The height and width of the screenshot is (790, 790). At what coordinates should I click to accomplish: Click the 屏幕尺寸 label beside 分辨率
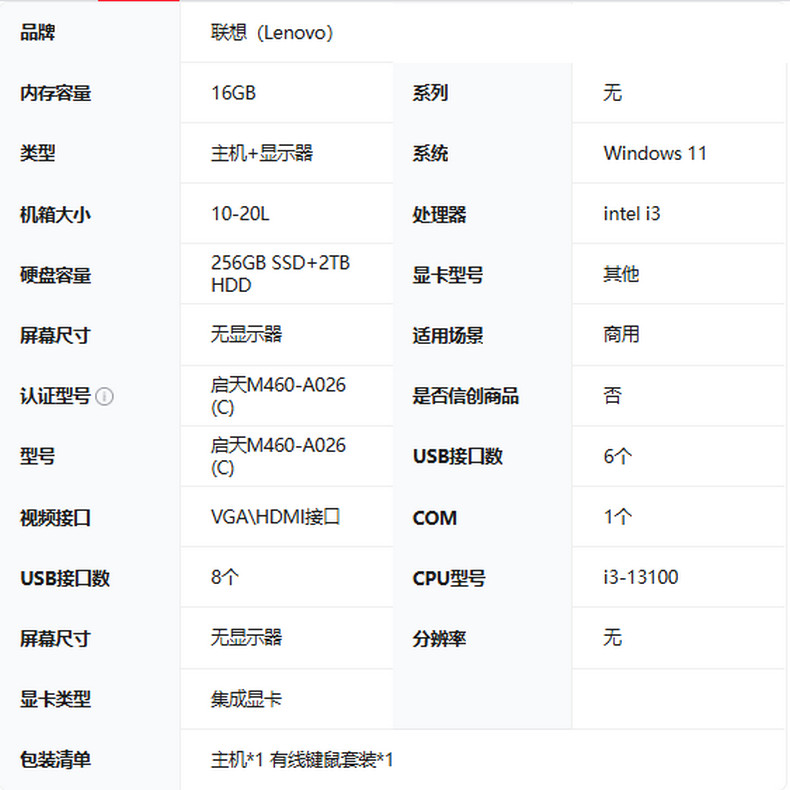[55, 639]
